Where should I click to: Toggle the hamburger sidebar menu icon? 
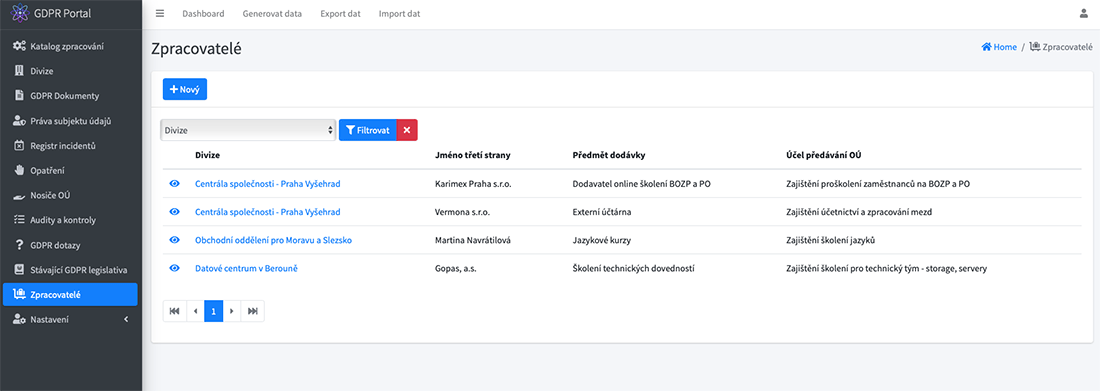[160, 13]
